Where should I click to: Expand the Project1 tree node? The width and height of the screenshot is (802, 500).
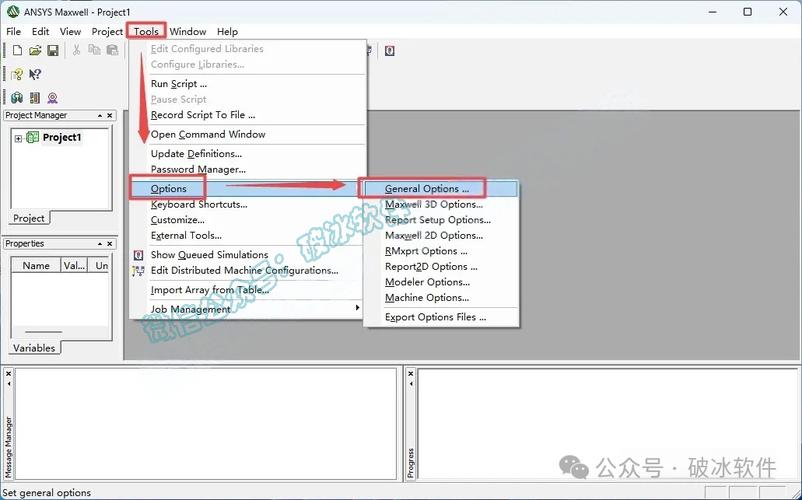(x=18, y=138)
